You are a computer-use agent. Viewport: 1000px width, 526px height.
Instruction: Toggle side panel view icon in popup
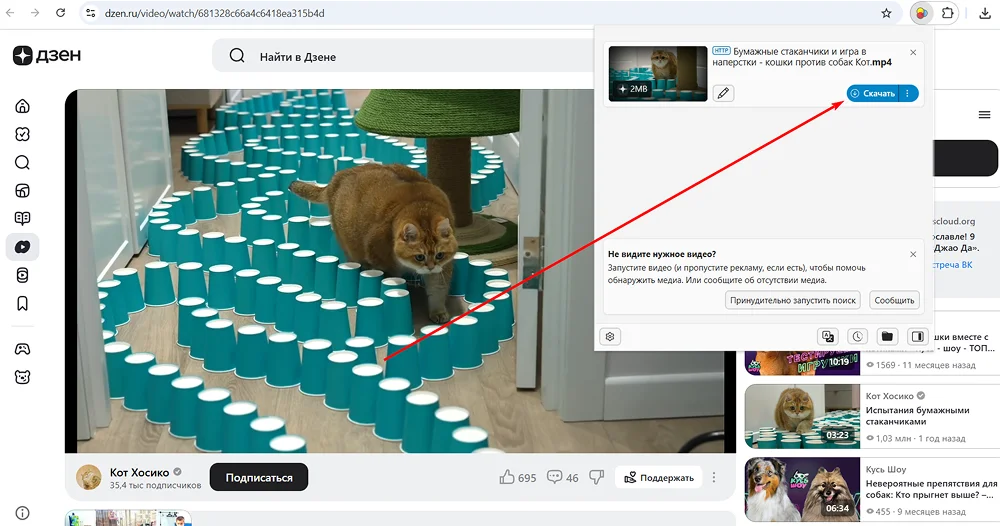(916, 336)
